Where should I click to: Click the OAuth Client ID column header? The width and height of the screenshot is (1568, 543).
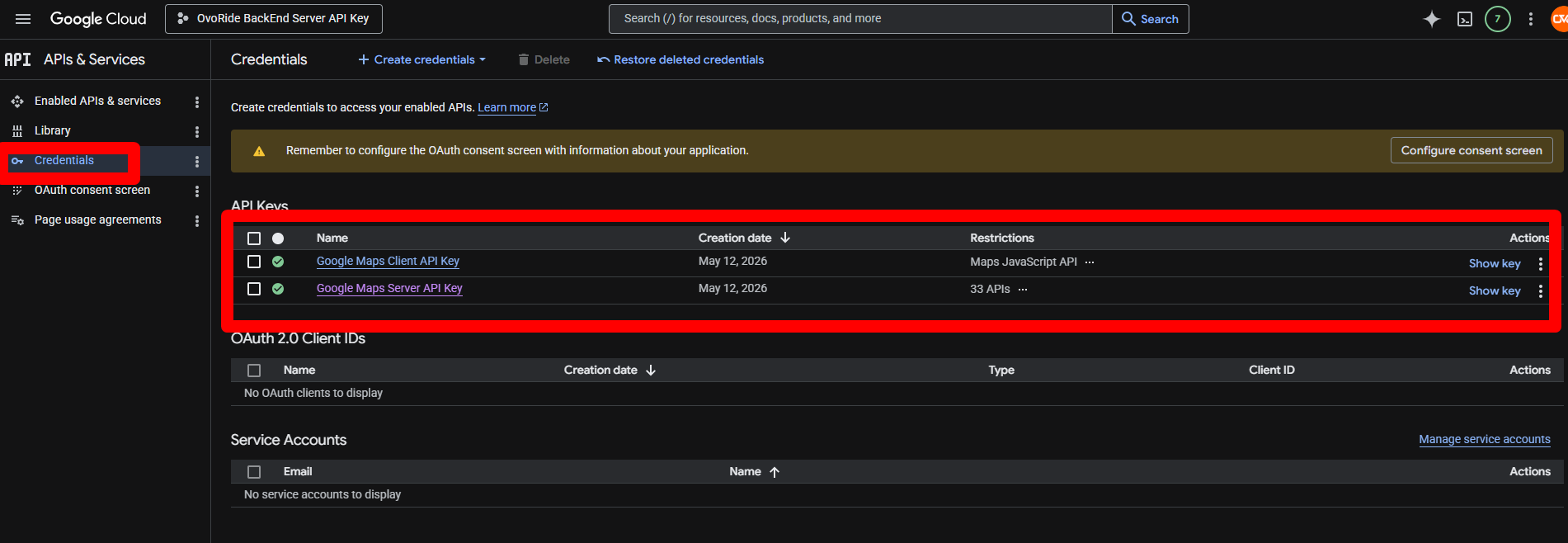click(1272, 370)
